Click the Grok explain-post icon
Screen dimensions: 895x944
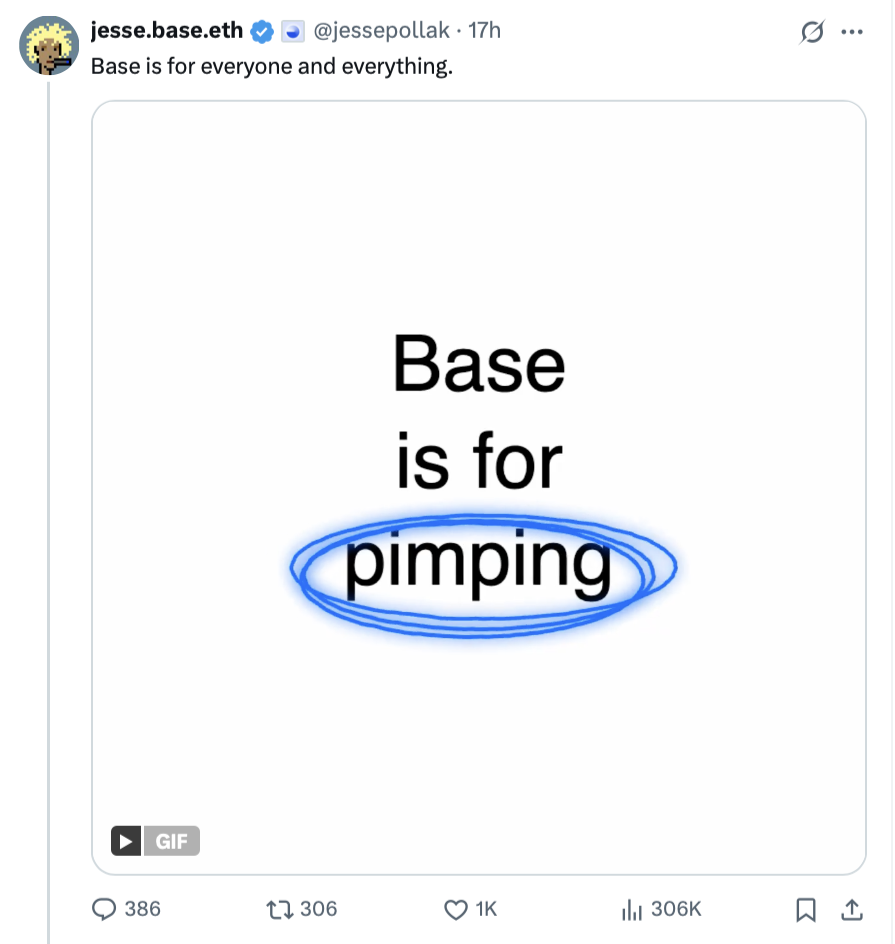[811, 33]
